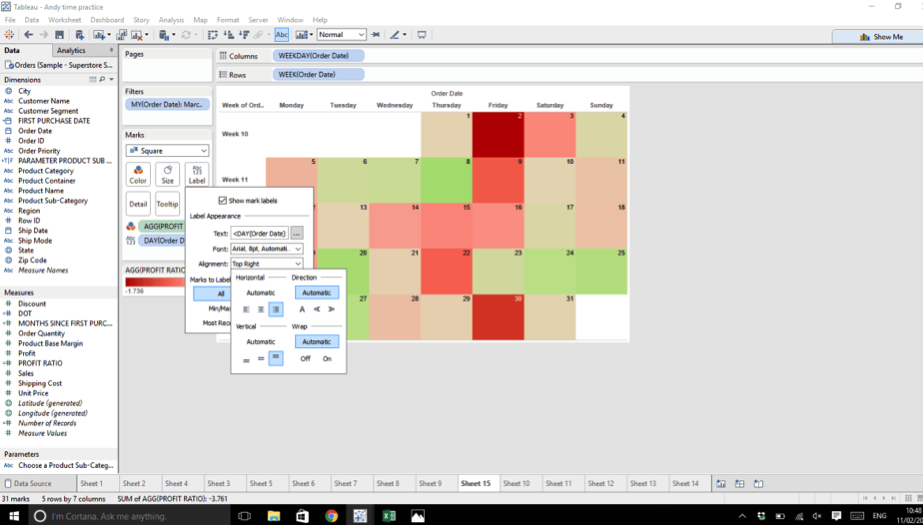Click the AGG(PROFIT RATIO) red color legend bar
This screenshot has height=525, width=923.
155,282
